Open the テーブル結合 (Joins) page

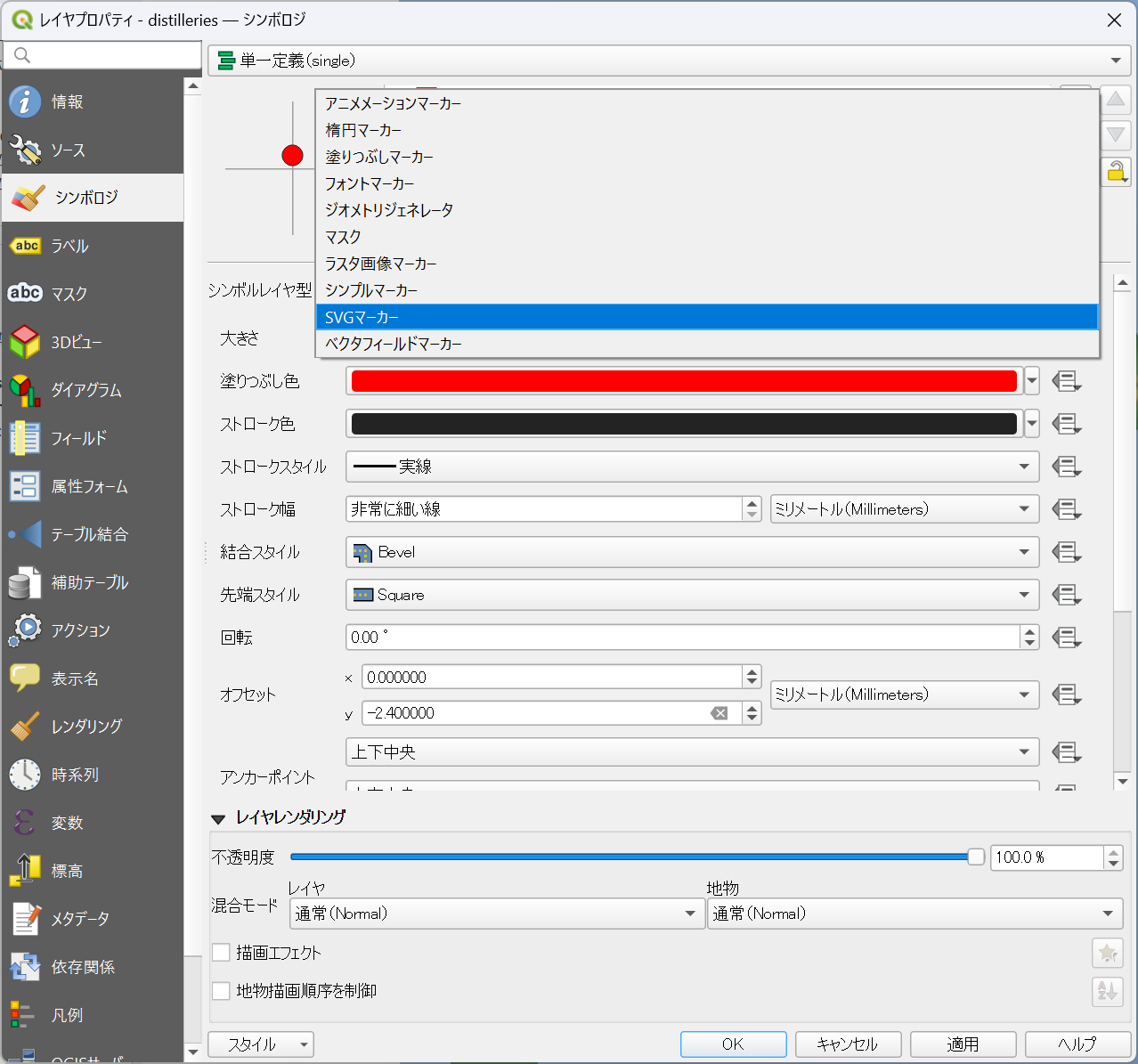click(89, 534)
